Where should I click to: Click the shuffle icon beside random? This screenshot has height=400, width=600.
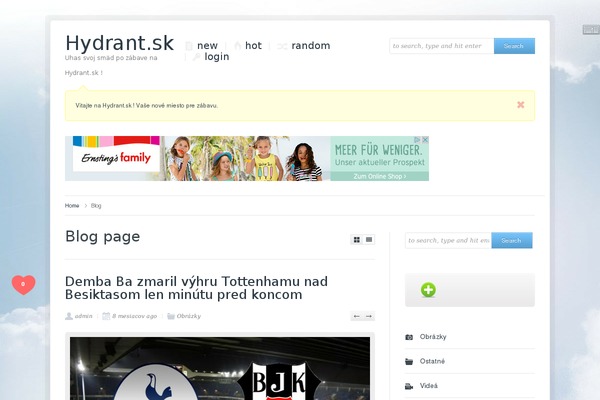click(282, 46)
